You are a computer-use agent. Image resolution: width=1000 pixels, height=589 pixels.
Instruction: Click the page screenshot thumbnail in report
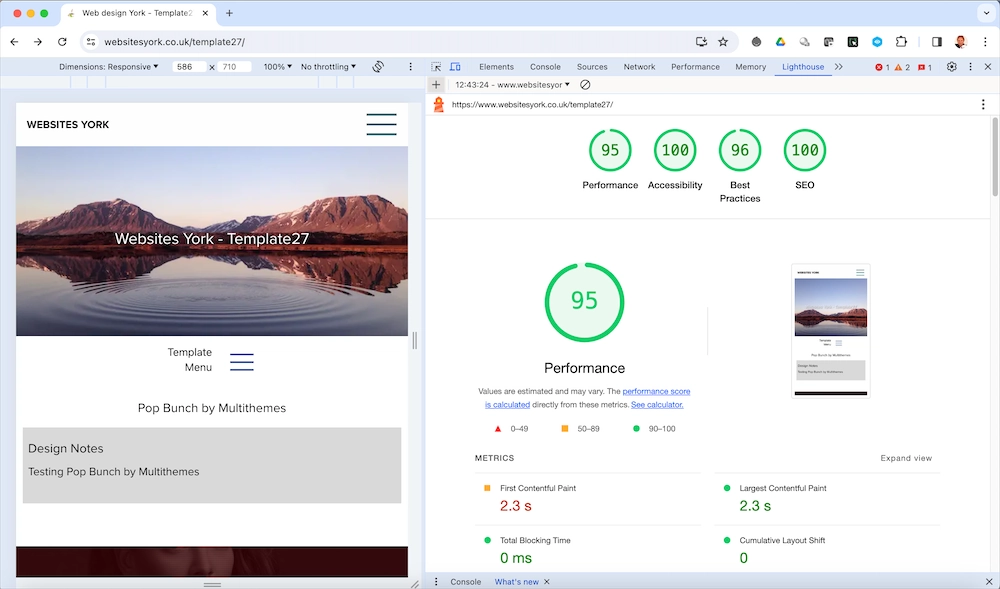click(x=830, y=331)
